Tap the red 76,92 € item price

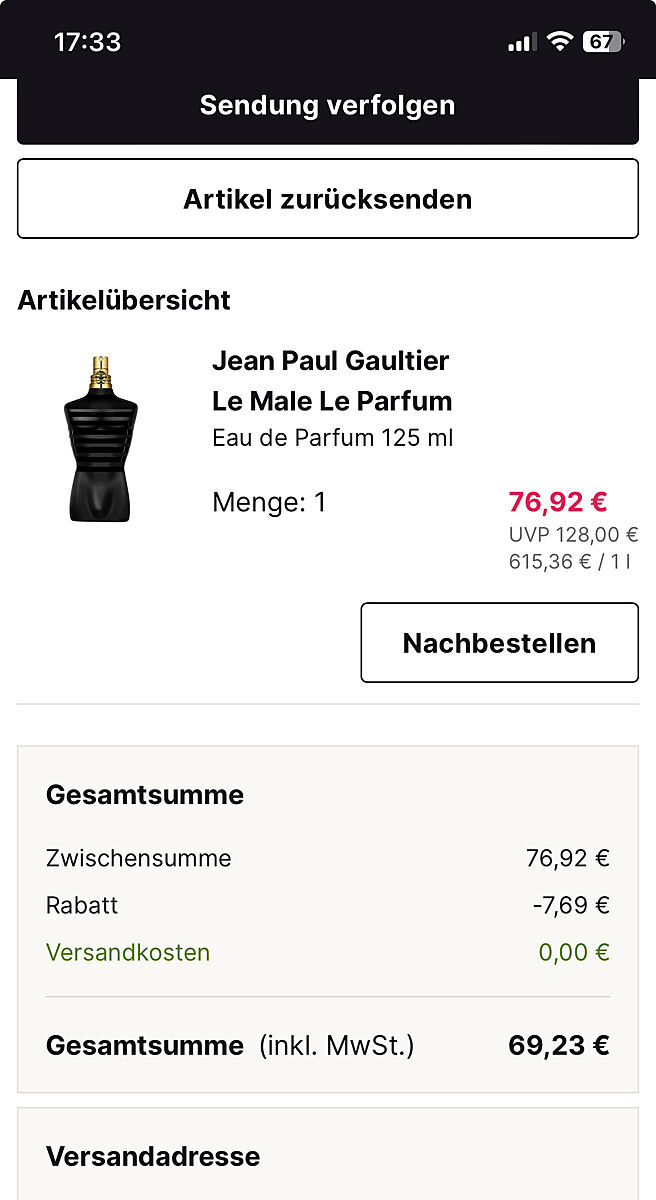(557, 501)
